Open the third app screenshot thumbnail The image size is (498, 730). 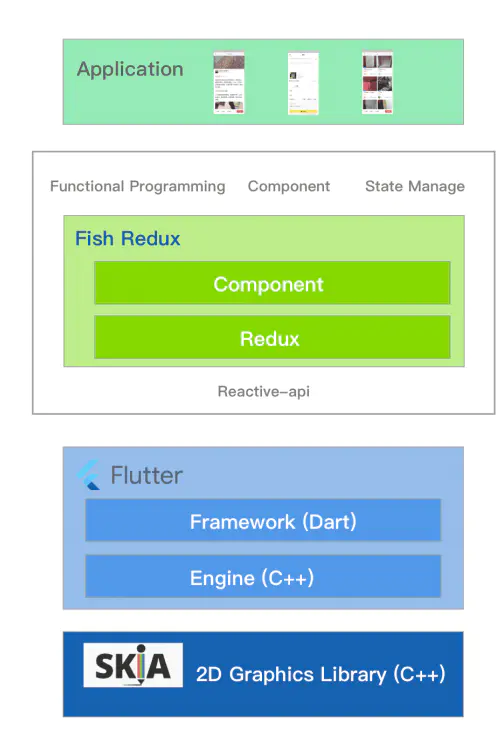pyautogui.click(x=377, y=83)
